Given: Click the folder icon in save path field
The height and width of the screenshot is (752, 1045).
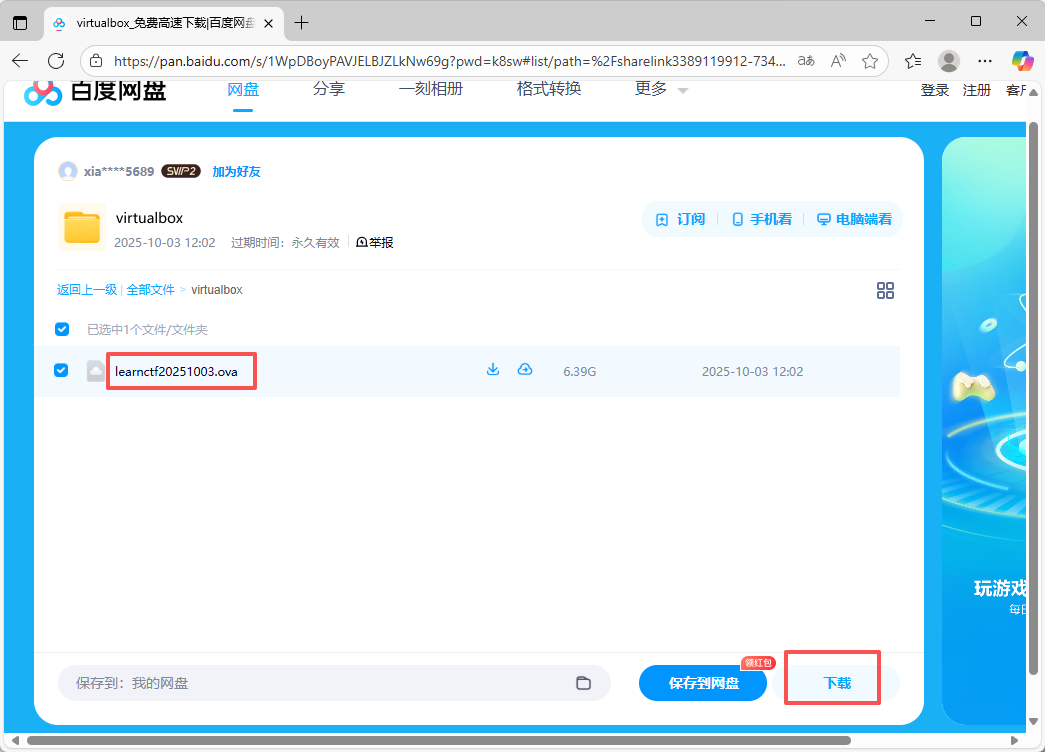Looking at the screenshot, I should (x=583, y=683).
